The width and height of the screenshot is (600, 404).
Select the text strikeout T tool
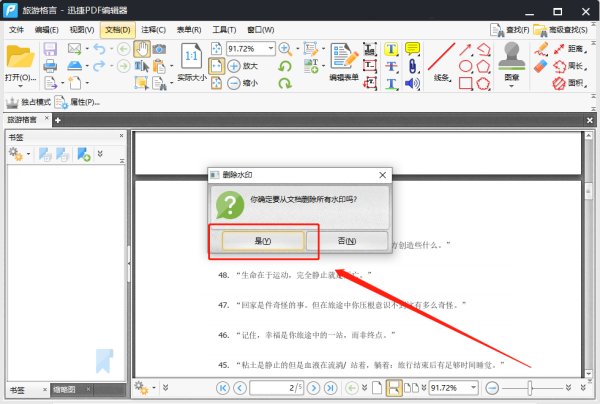point(391,66)
